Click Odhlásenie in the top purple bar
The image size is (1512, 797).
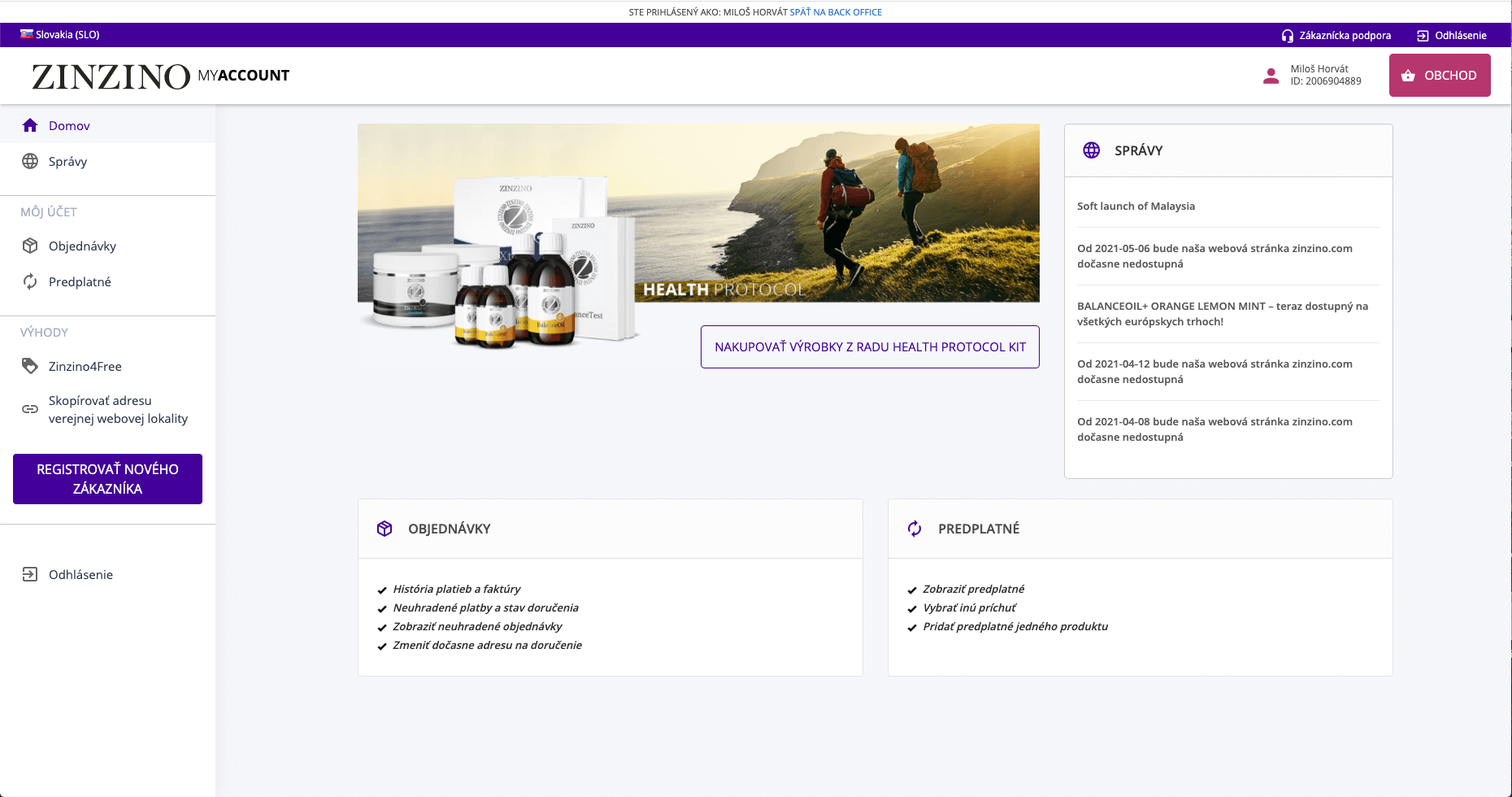1452,36
